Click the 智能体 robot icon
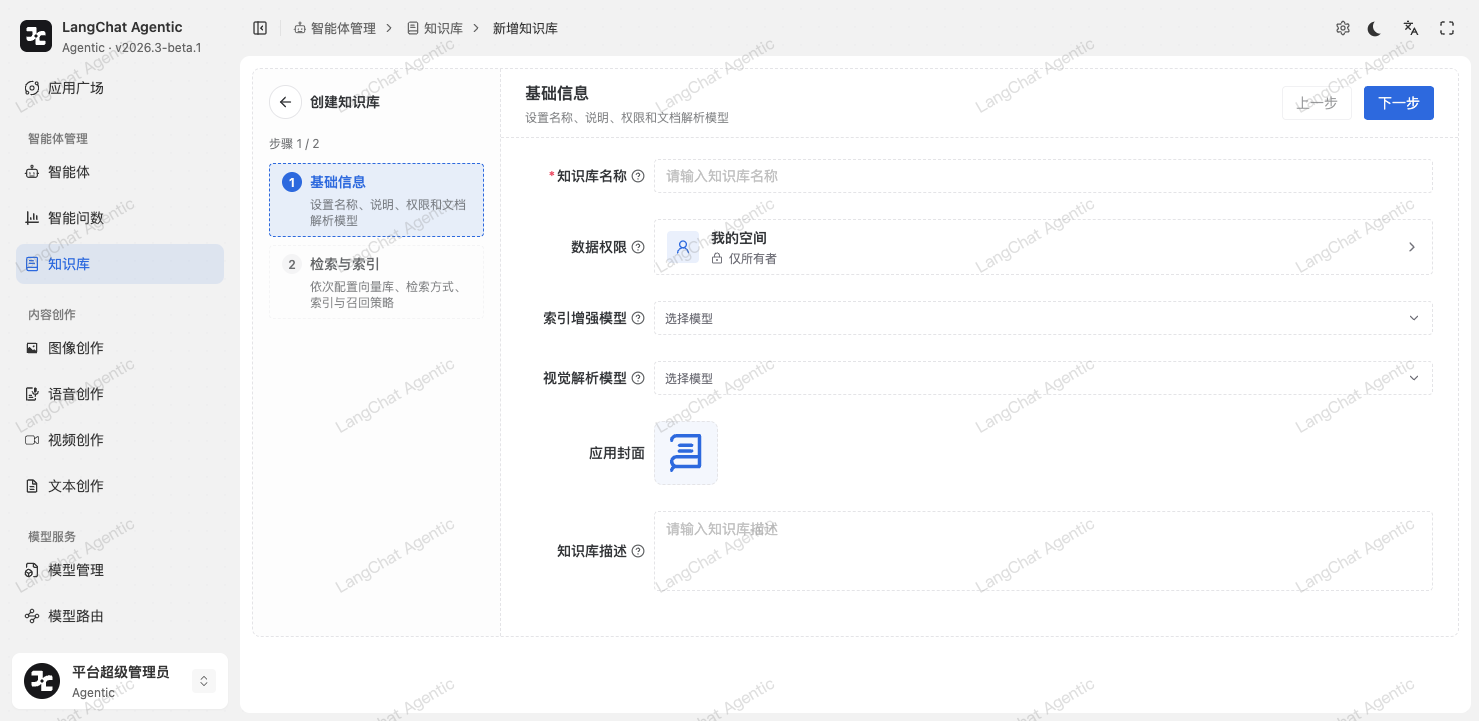 (32, 172)
